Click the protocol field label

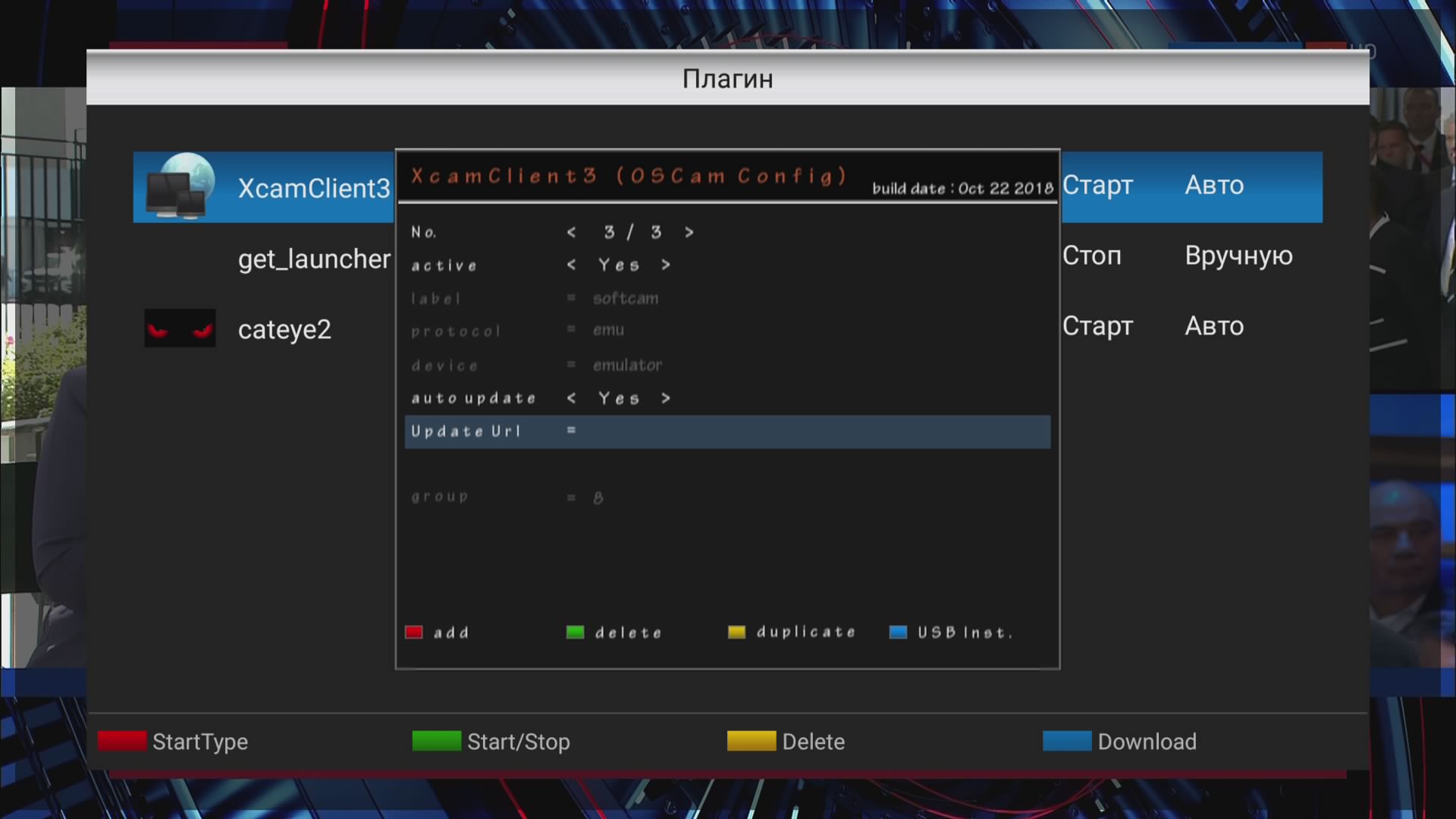(456, 331)
